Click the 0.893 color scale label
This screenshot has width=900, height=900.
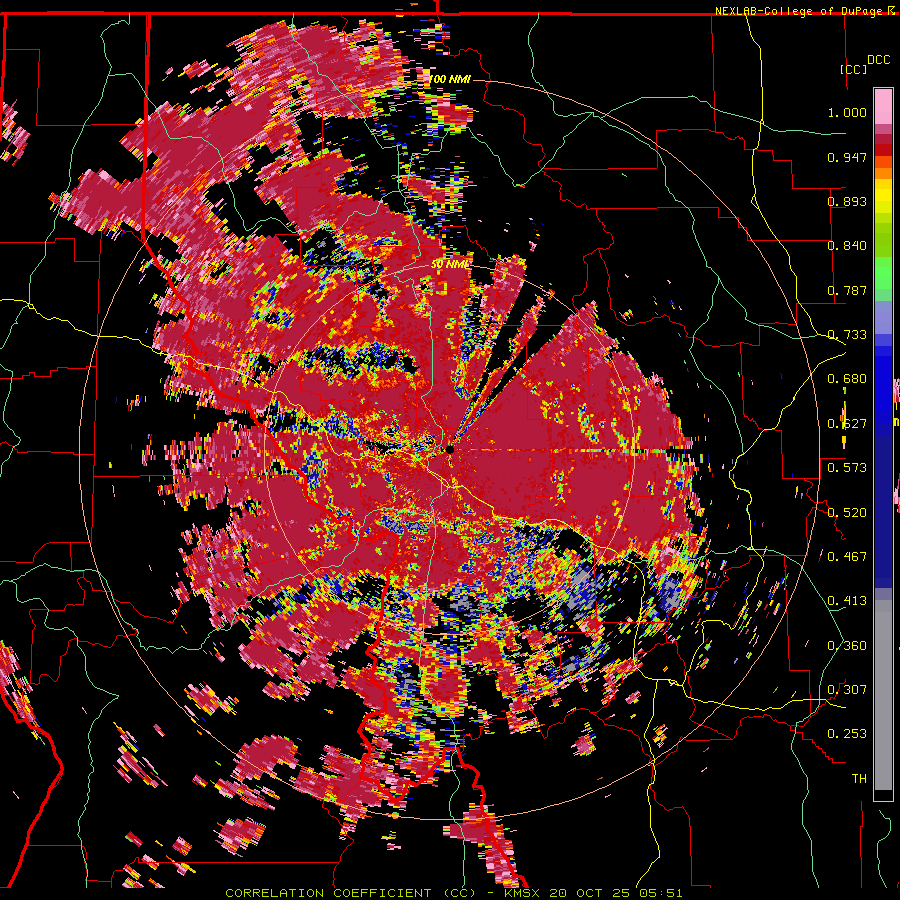pos(847,201)
